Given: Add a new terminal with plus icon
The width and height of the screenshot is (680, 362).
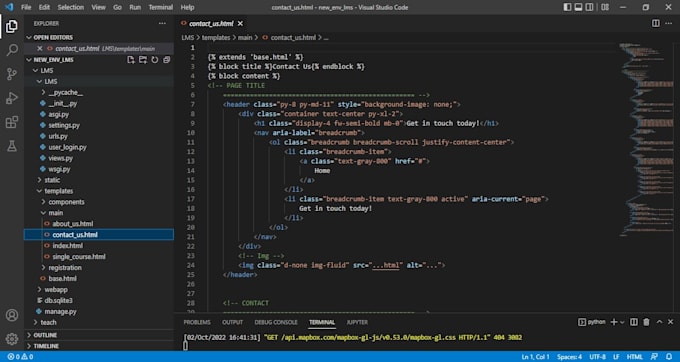Looking at the screenshot, I should pyautogui.click(x=614, y=322).
